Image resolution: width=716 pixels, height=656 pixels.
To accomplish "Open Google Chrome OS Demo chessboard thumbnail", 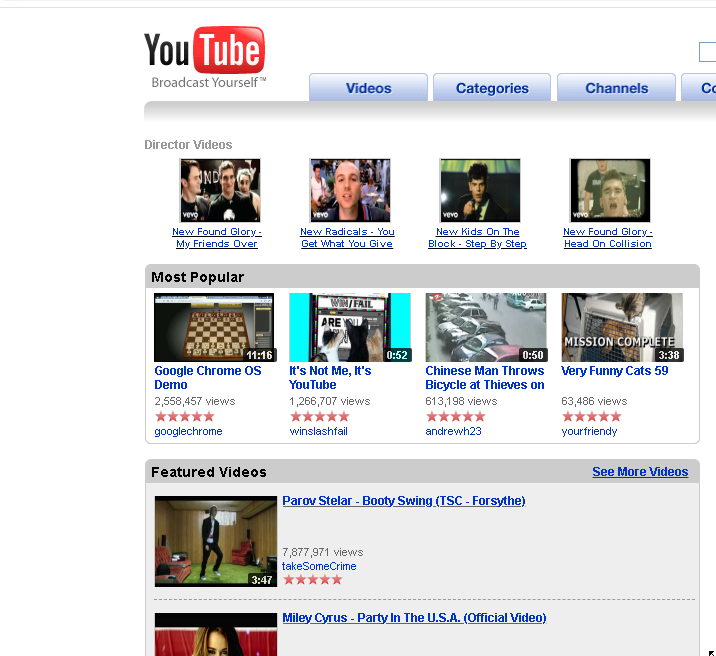I will 215,327.
